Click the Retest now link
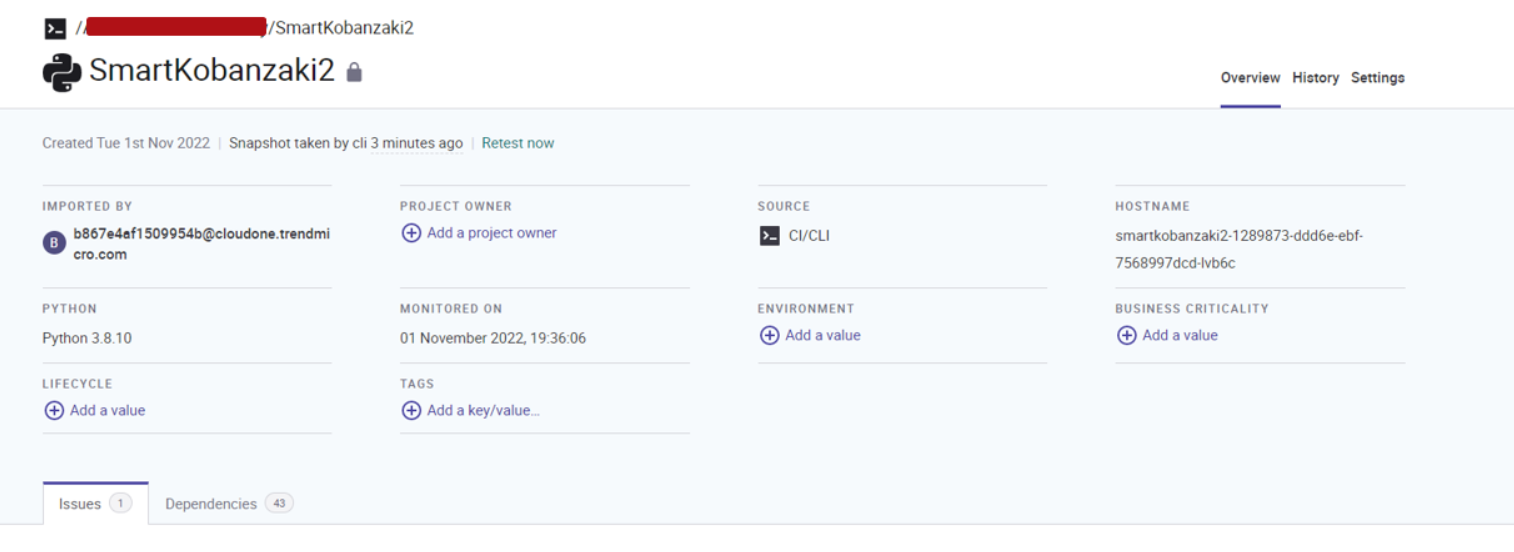 (518, 143)
